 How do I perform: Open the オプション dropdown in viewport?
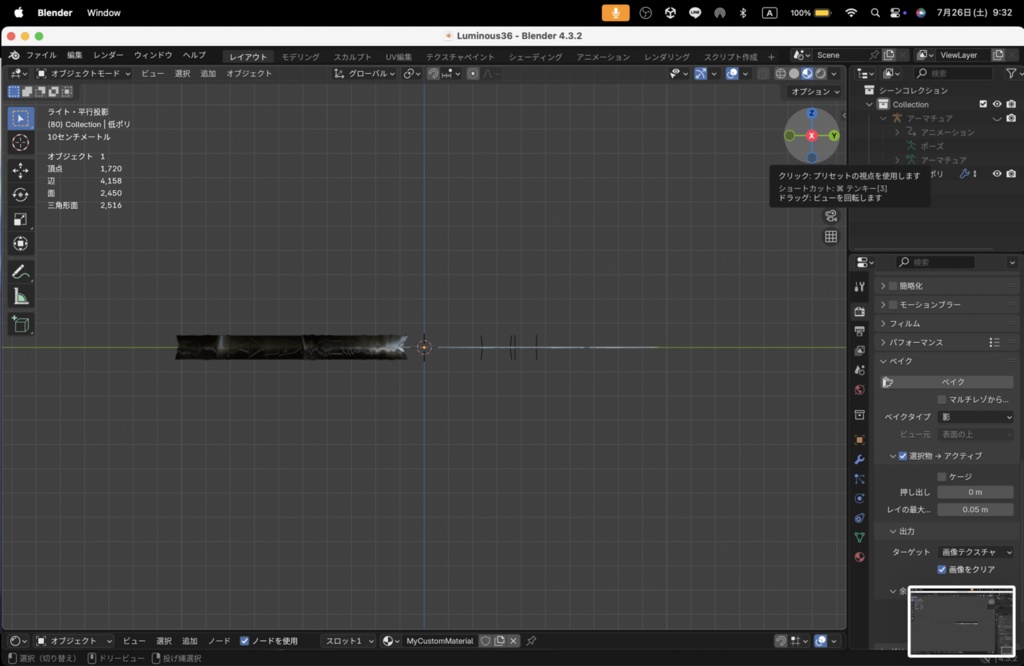(x=815, y=91)
